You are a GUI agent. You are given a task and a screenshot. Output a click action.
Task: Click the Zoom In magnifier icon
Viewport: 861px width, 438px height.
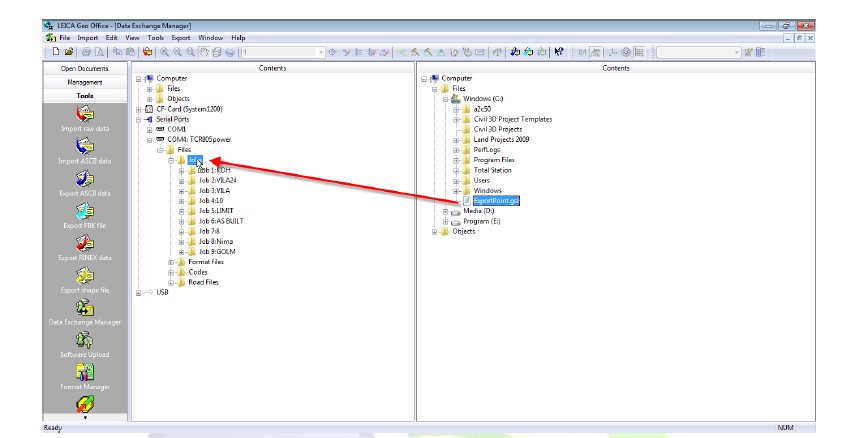pyautogui.click(x=164, y=52)
